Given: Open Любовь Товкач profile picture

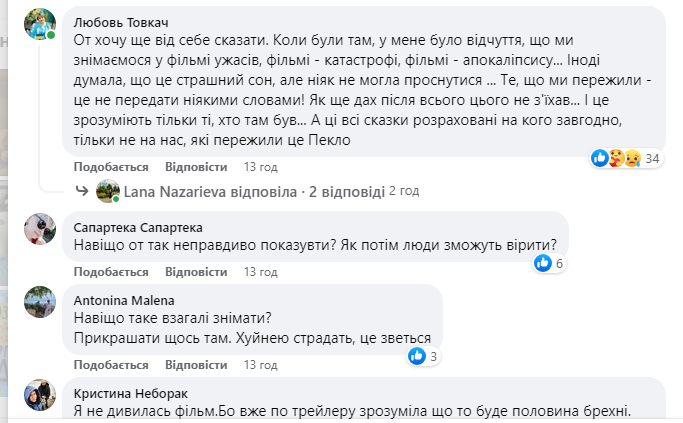Looking at the screenshot, I should [39, 22].
